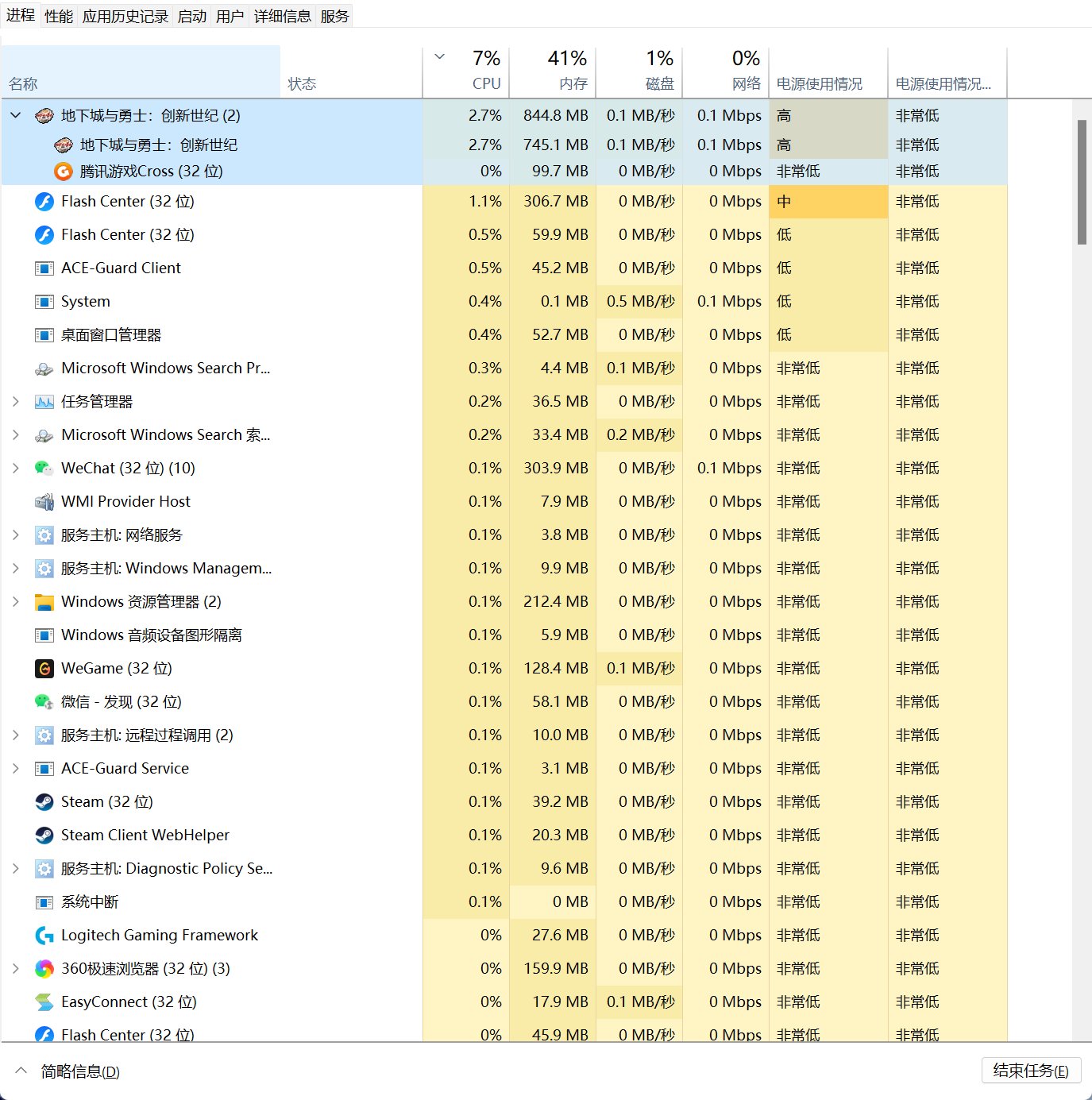Click the 地下城与勇士 game group icon
Image resolution: width=1092 pixels, height=1100 pixels.
pyautogui.click(x=44, y=116)
